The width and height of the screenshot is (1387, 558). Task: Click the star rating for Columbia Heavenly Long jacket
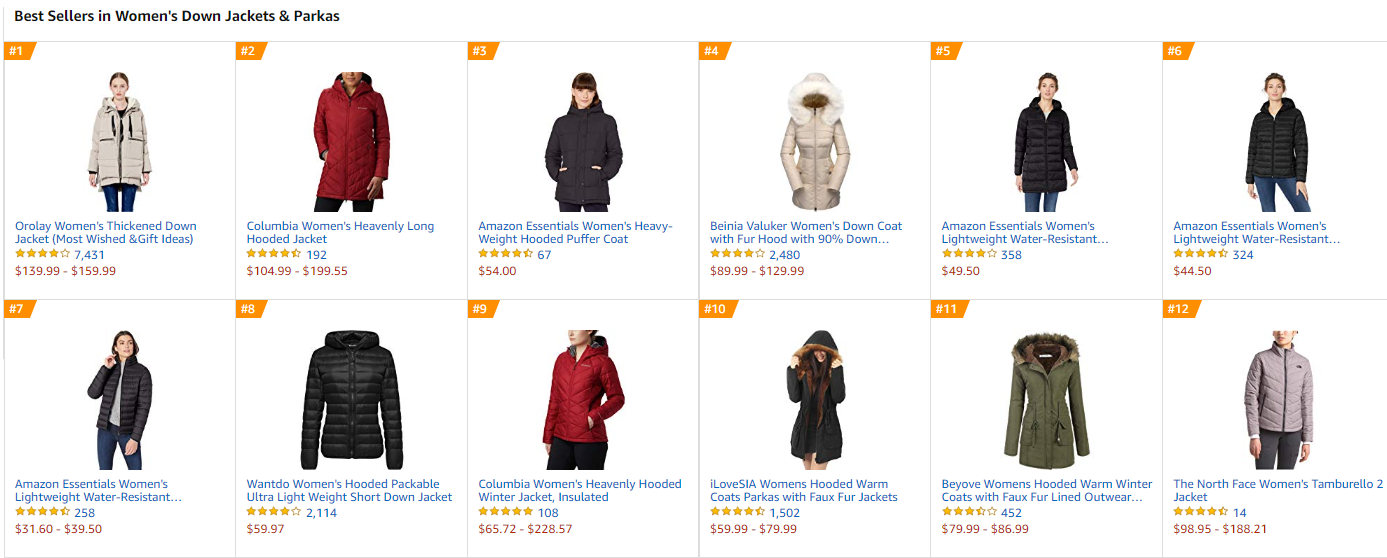[274, 255]
